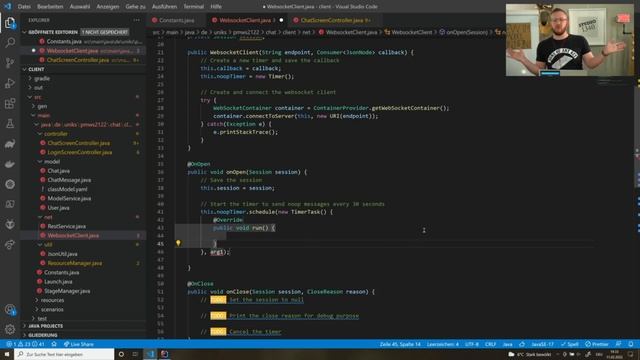Select language mode Java in status bar
Image resolution: width=640 pixels, height=360 pixels.
click(x=507, y=344)
